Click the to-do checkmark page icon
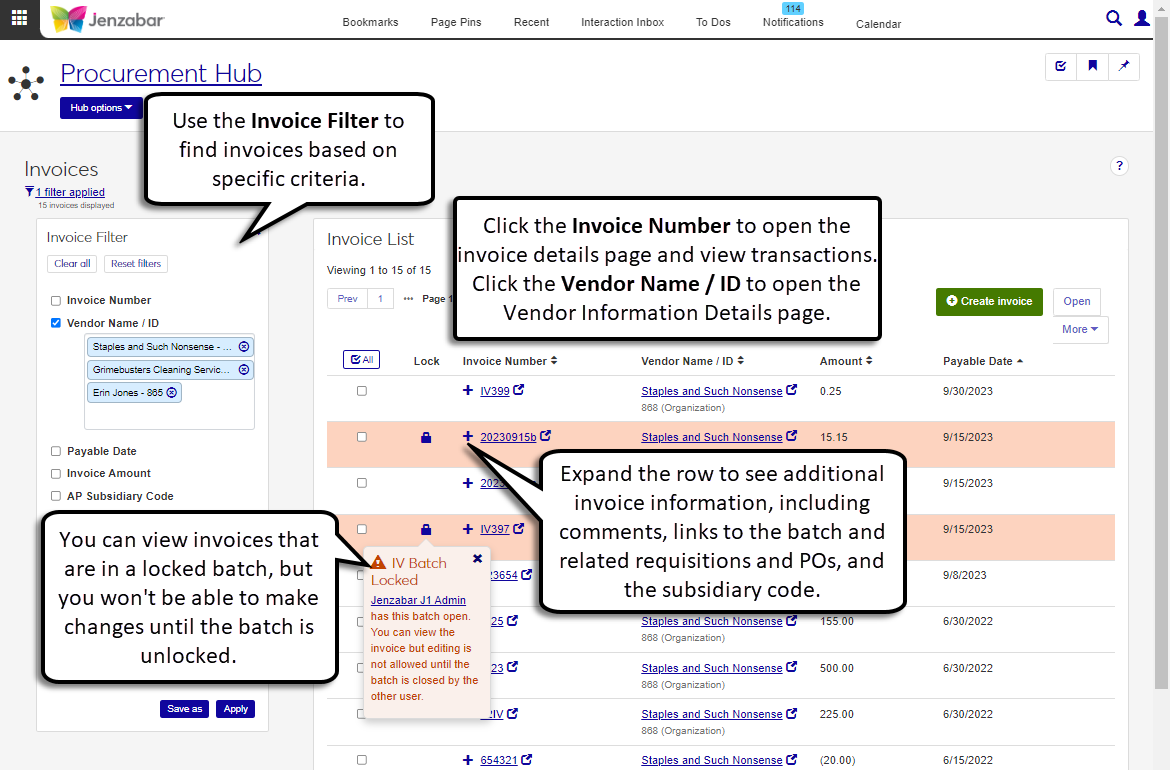The height and width of the screenshot is (770, 1170). 1061,66
